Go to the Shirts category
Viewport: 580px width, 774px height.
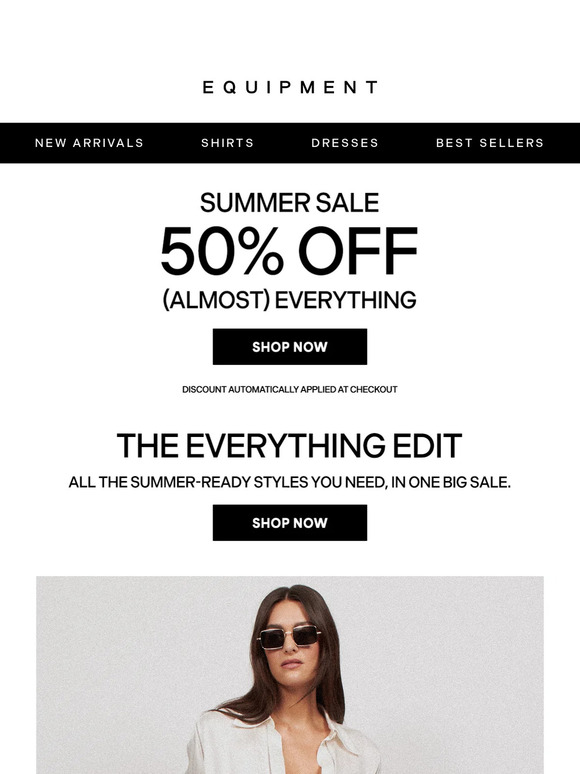pyautogui.click(x=228, y=143)
